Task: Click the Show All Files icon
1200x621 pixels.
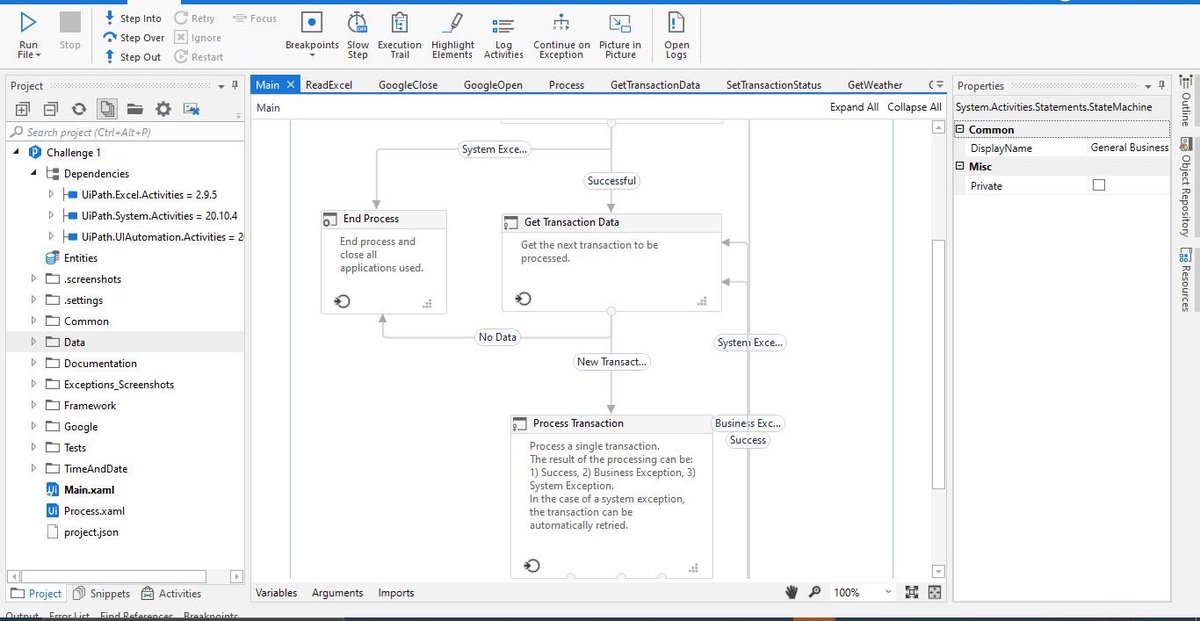Action: pos(107,109)
